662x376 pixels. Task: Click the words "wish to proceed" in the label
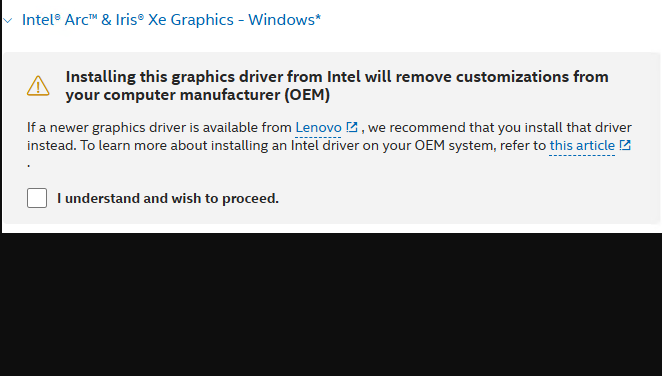tap(225, 198)
